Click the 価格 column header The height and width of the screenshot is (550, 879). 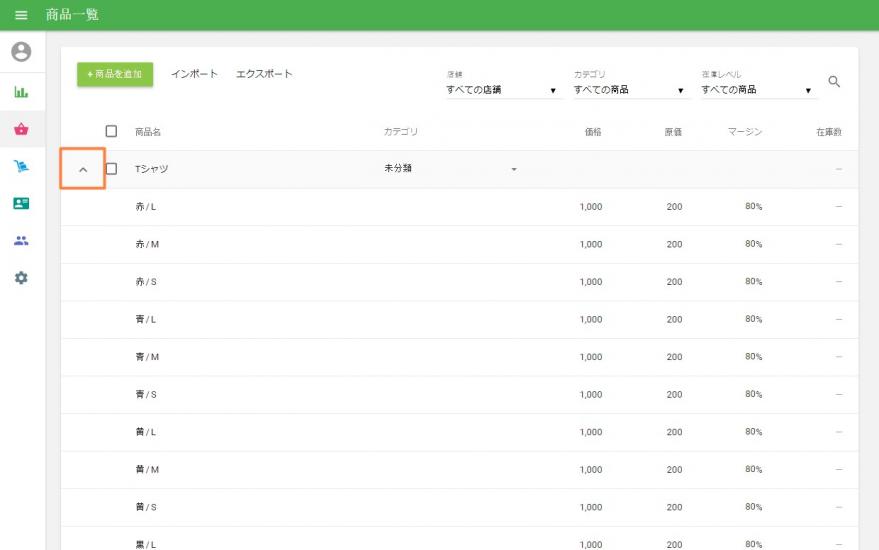point(593,132)
